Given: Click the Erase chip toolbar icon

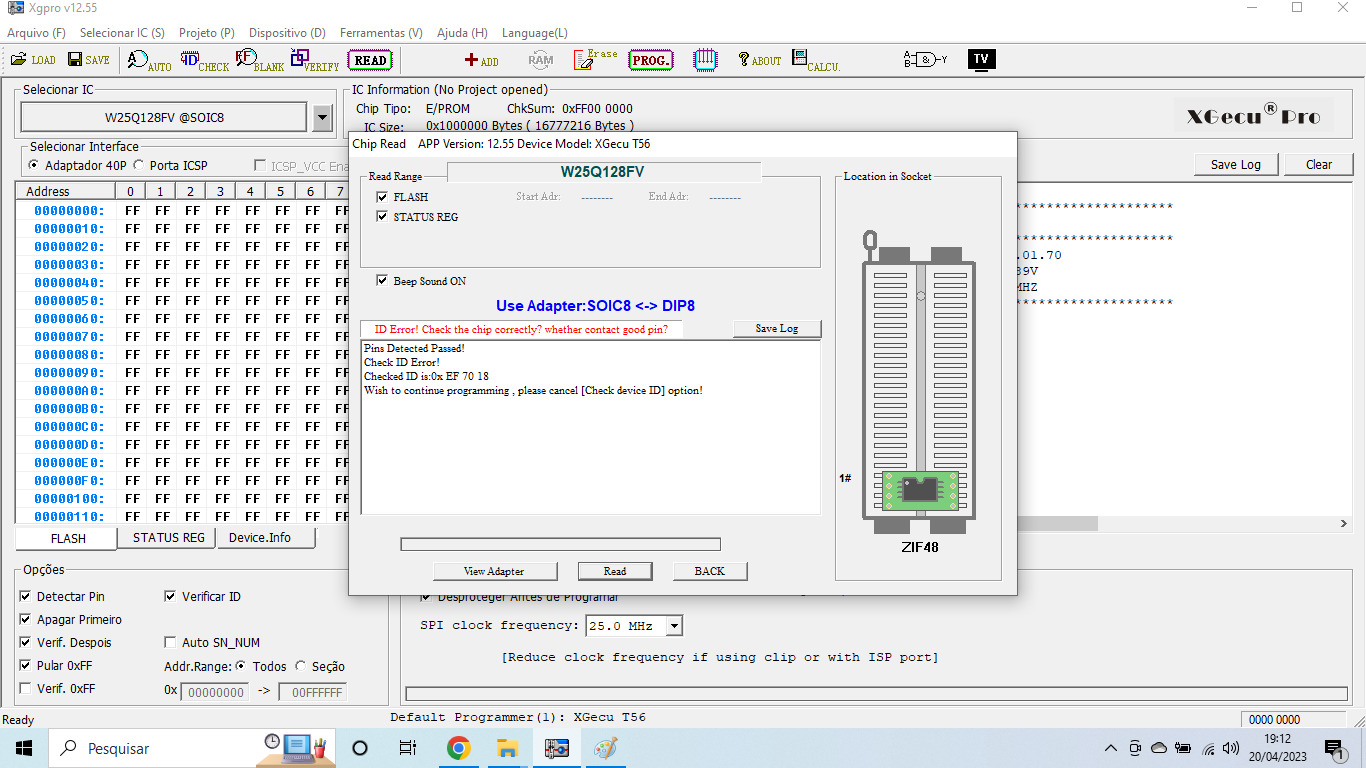Looking at the screenshot, I should tap(595, 60).
